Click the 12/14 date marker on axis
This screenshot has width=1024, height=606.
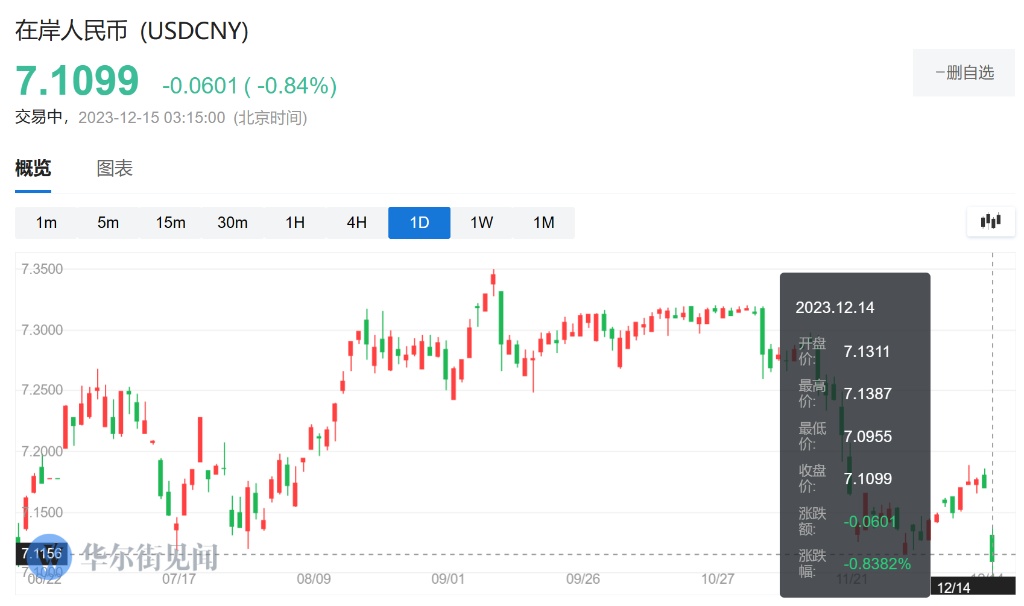click(954, 587)
